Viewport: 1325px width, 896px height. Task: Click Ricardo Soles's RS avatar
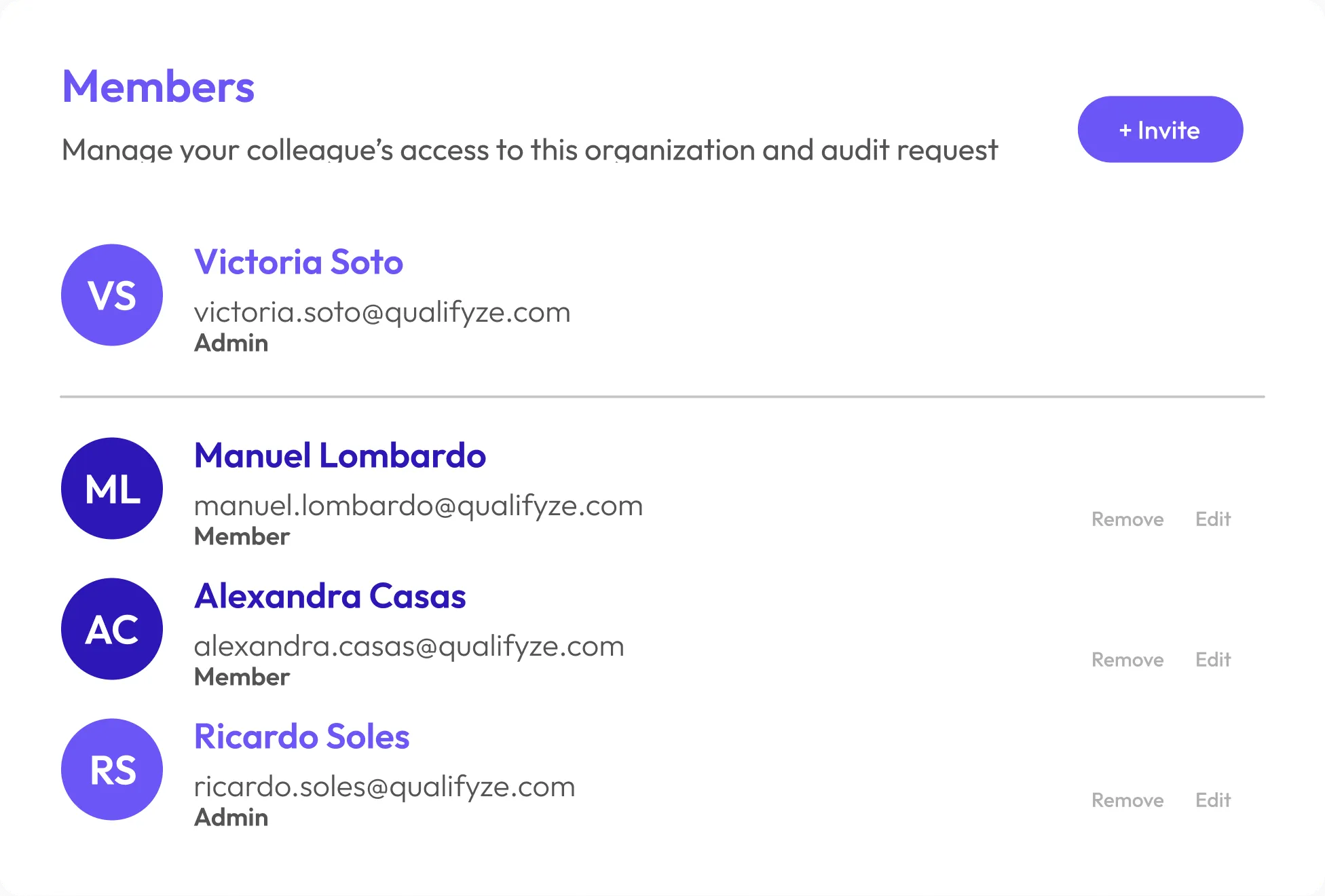pos(112,770)
